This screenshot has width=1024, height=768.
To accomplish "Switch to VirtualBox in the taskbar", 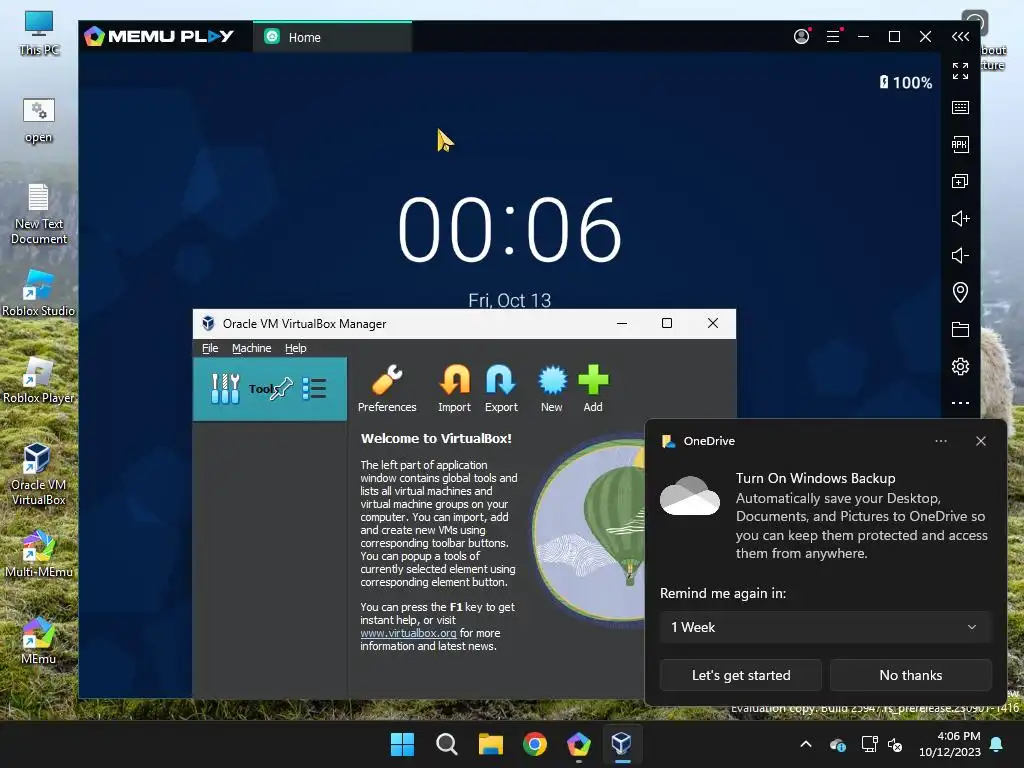I will 622,744.
